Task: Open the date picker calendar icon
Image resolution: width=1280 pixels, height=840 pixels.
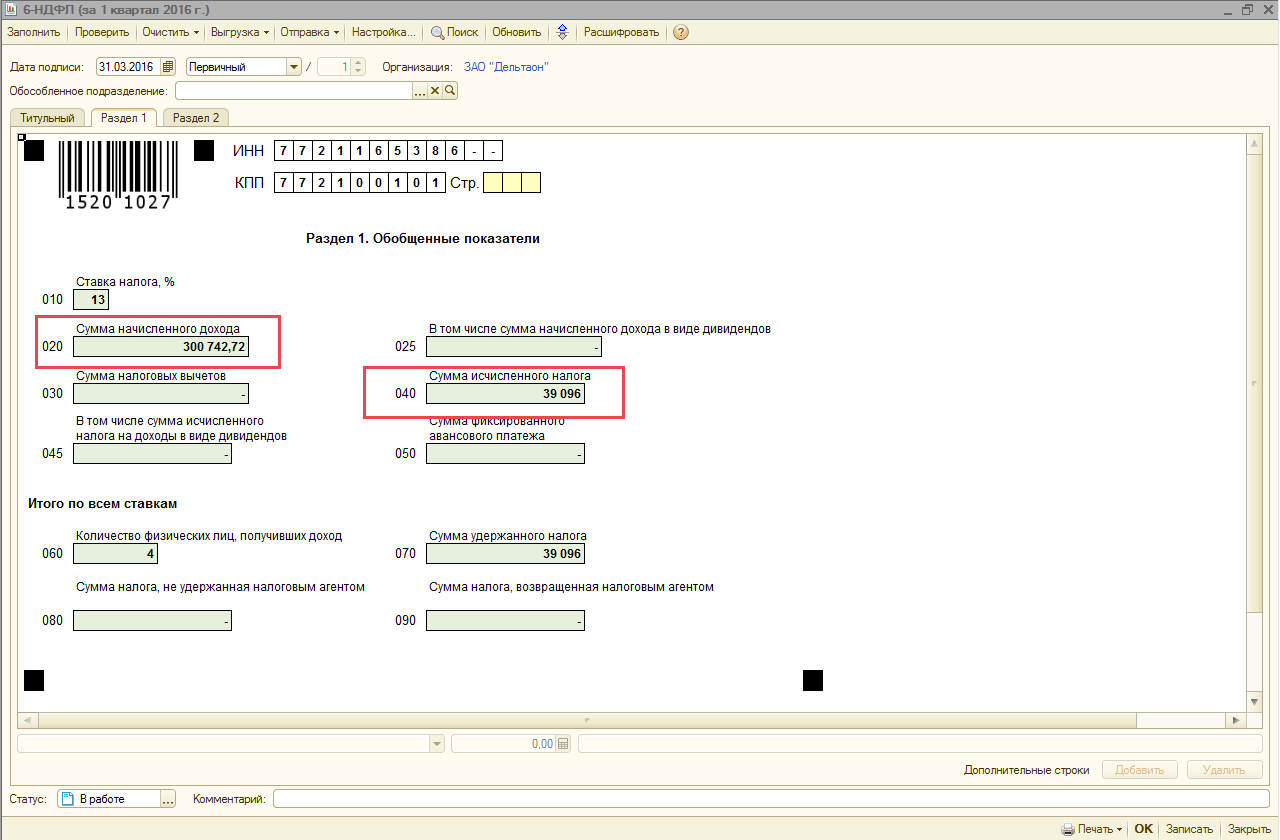Action: coord(167,67)
